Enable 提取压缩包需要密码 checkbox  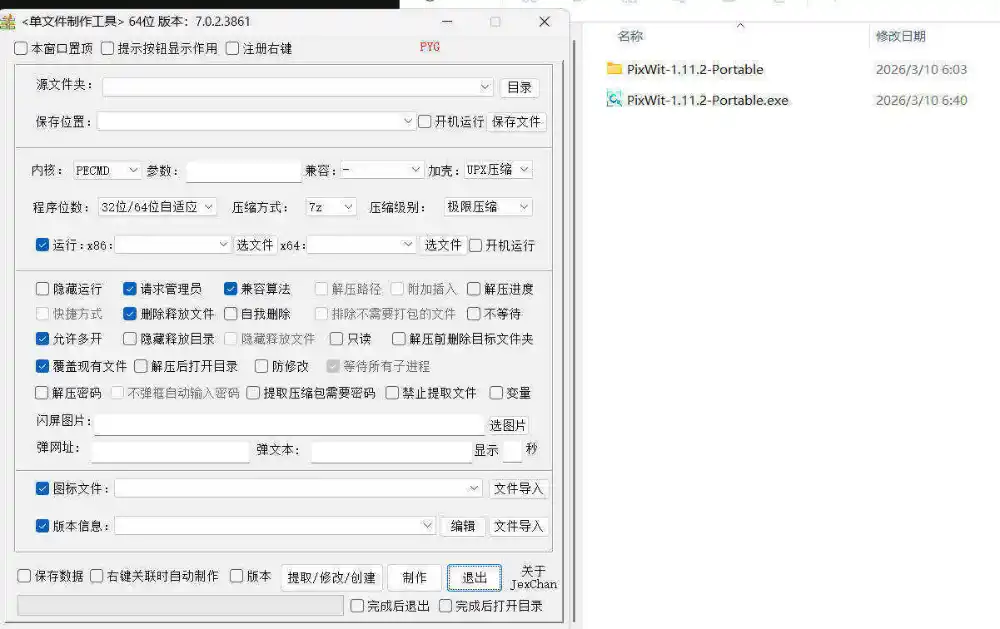tap(253, 393)
